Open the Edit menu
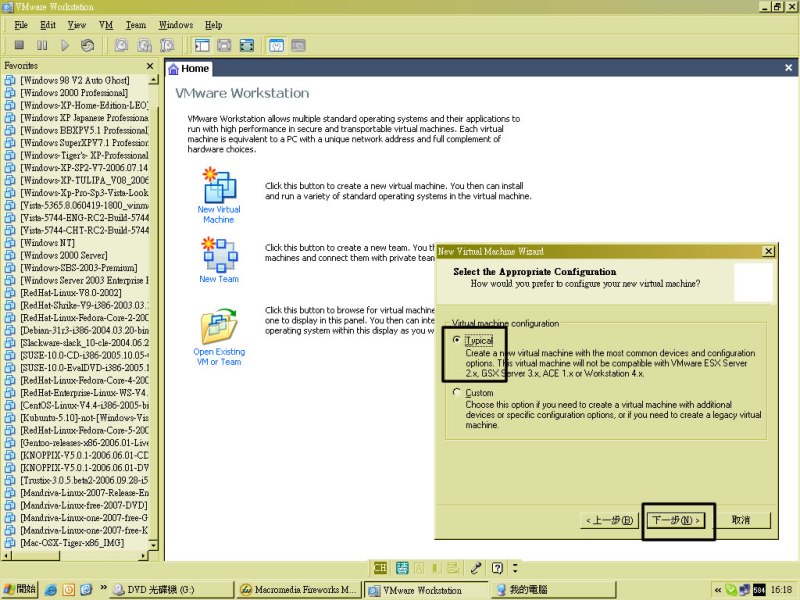This screenshot has width=800, height=600. click(48, 25)
